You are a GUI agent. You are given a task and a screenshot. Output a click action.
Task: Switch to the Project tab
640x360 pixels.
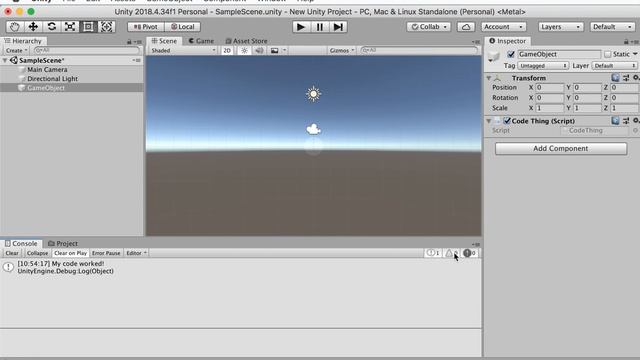click(63, 244)
